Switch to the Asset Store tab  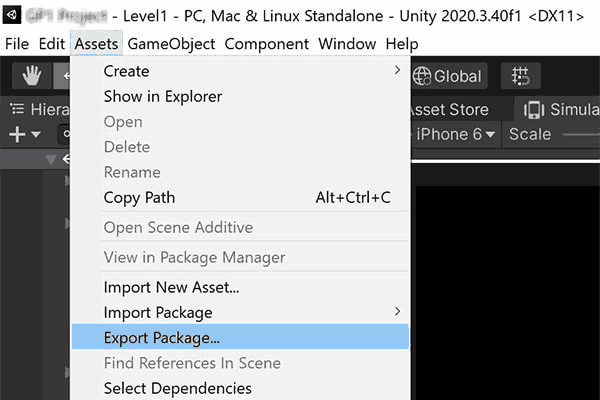[450, 110]
